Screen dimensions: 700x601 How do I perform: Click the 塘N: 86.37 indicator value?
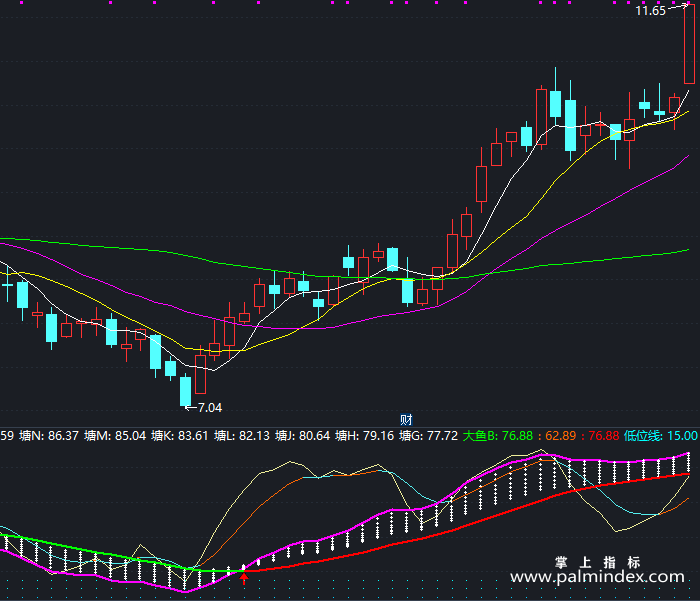[x=49, y=436]
